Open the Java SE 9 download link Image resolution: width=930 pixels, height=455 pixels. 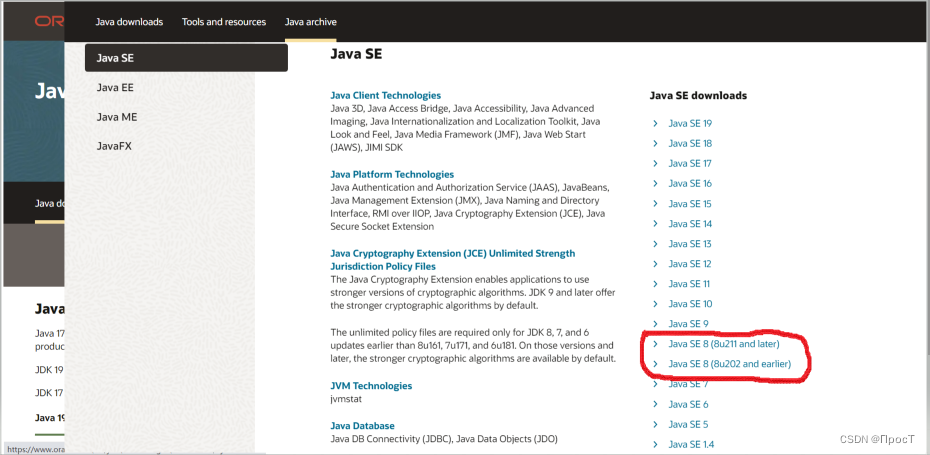pyautogui.click(x=688, y=324)
